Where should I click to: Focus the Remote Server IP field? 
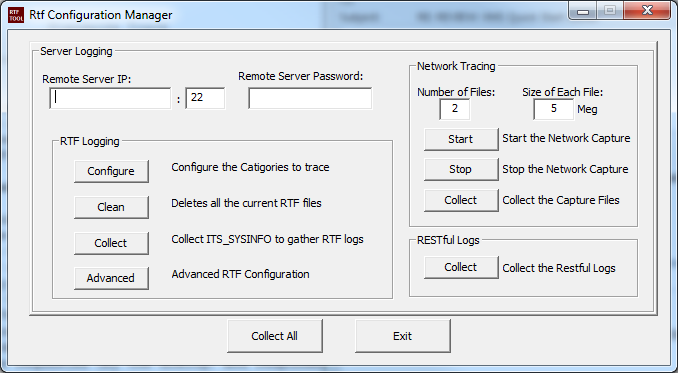tap(110, 98)
